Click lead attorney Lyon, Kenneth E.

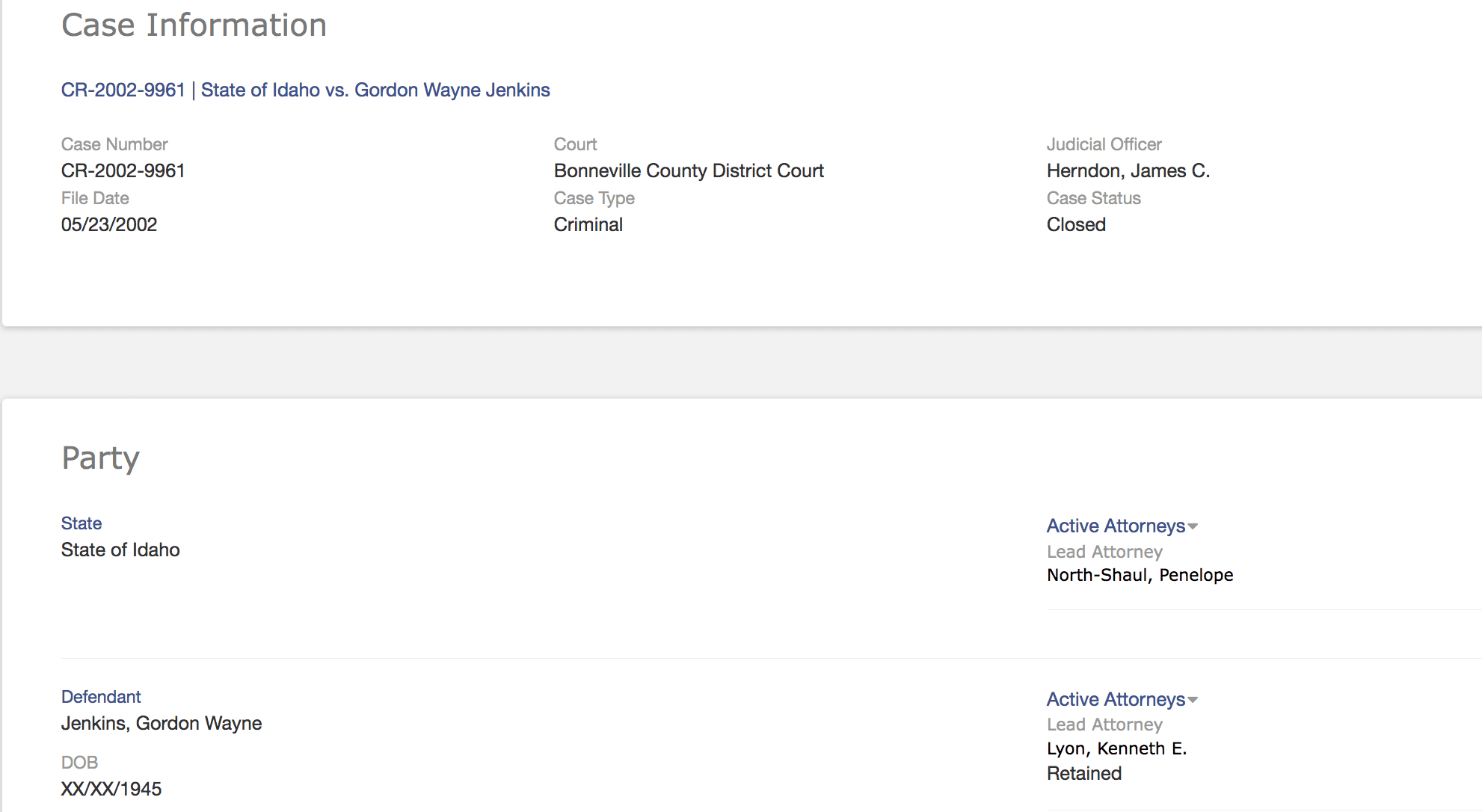tap(1116, 748)
